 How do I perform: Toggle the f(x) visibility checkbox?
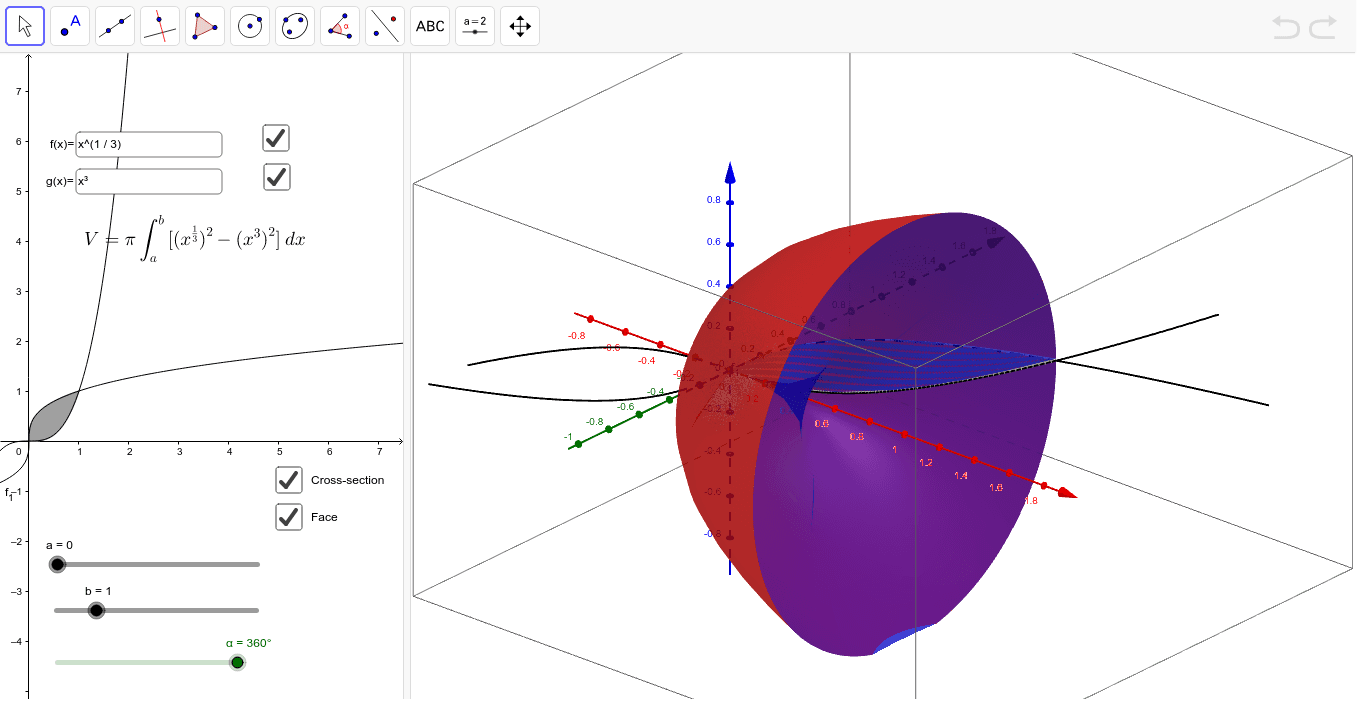point(275,138)
